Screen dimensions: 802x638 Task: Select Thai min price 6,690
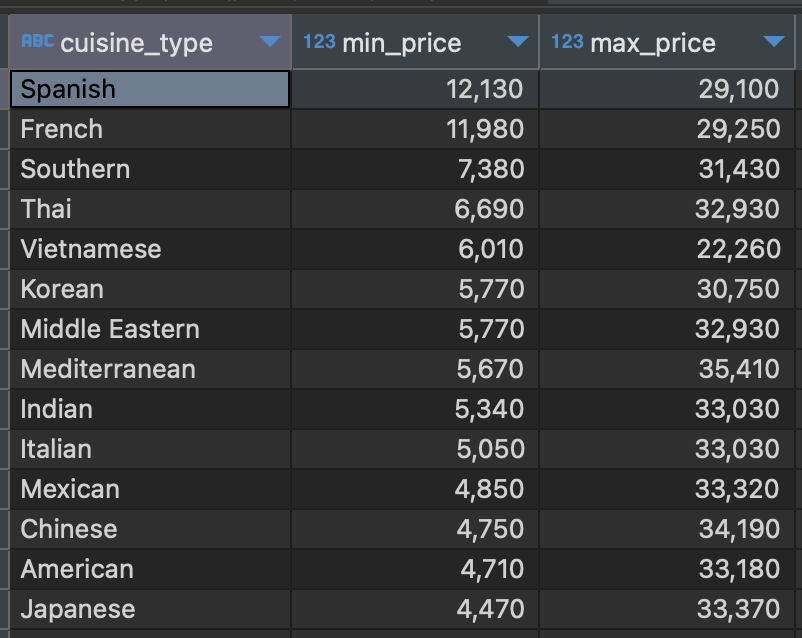(491, 209)
